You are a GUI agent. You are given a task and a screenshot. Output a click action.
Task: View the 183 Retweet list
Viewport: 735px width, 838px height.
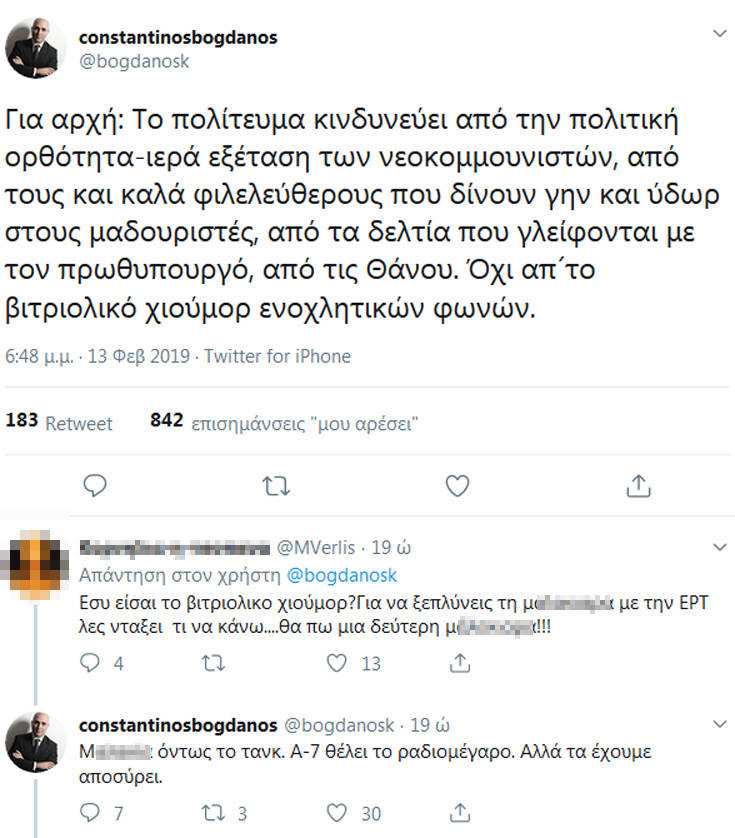(x=59, y=422)
